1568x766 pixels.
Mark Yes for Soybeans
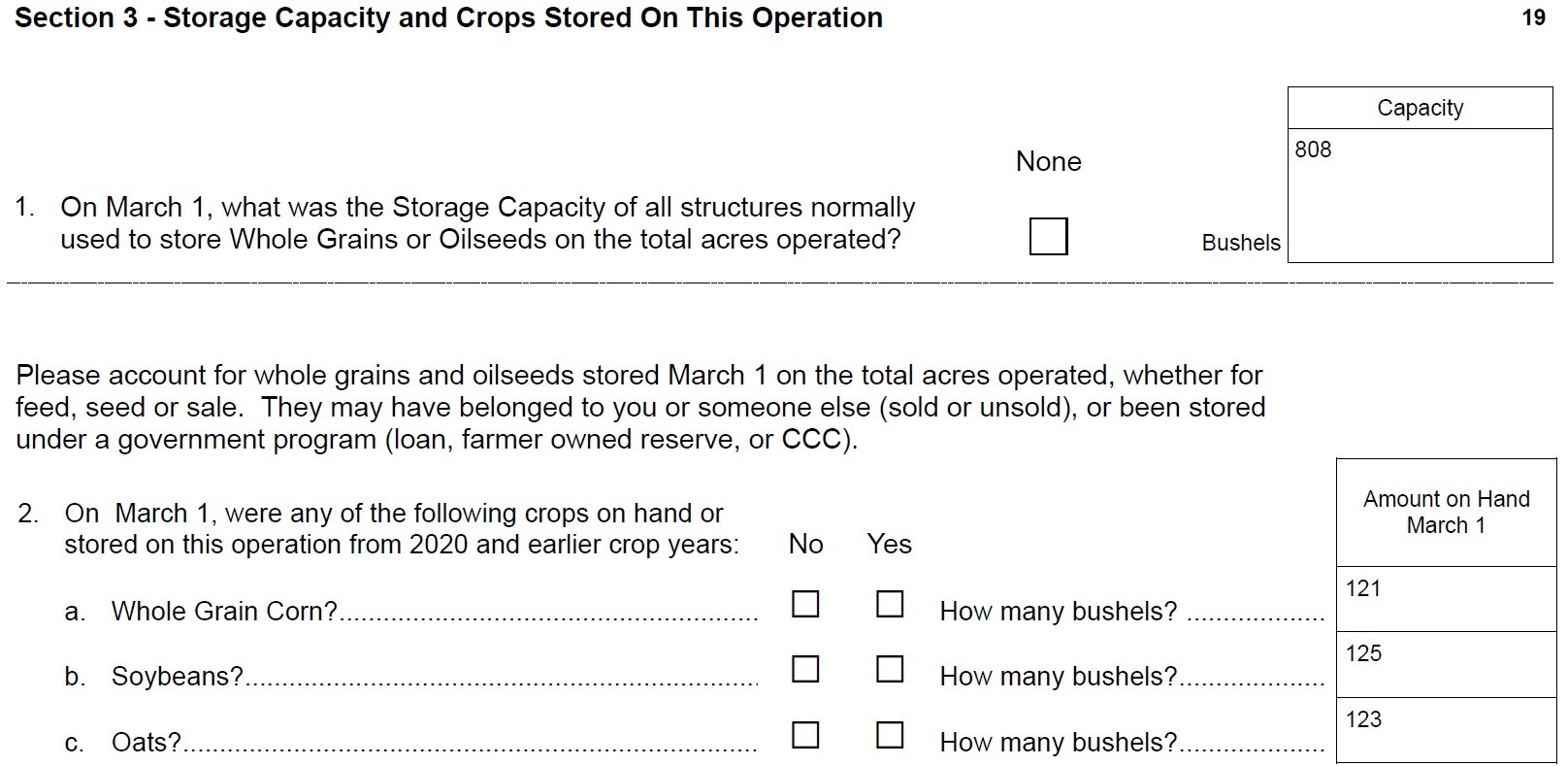[x=890, y=669]
